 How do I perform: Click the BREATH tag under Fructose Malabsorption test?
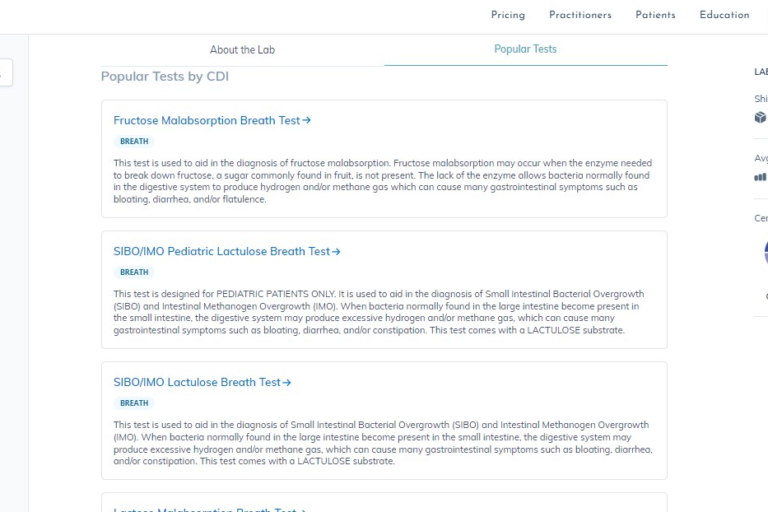pyautogui.click(x=134, y=142)
